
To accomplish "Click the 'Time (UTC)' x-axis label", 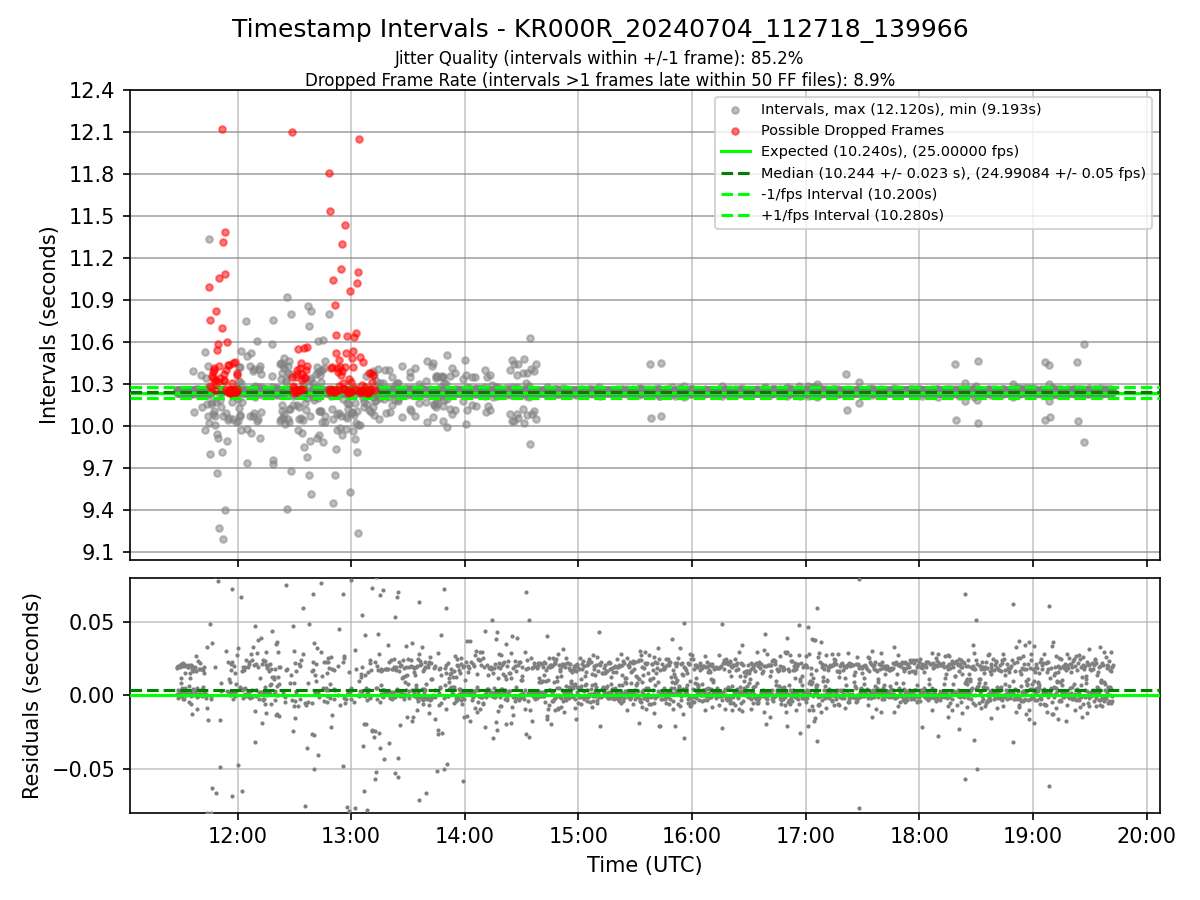I will [x=645, y=864].
